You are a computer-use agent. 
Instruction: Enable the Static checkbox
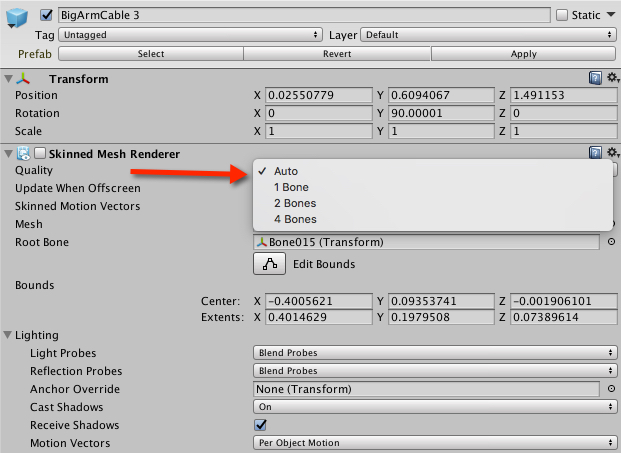pyautogui.click(x=561, y=15)
